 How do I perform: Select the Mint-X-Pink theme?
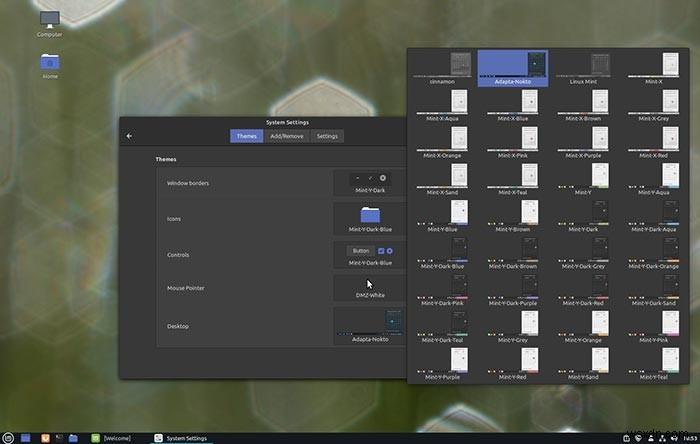coord(512,142)
